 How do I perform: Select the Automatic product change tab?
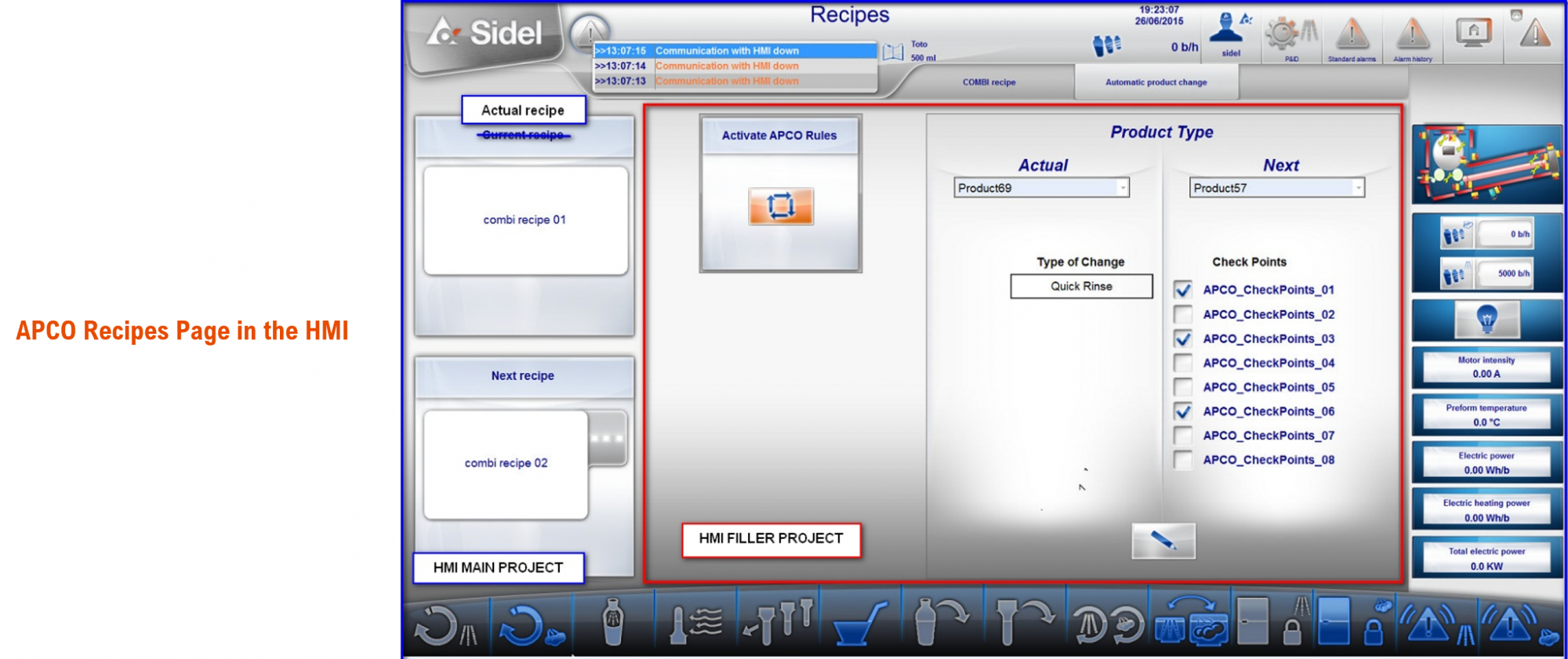tap(1156, 82)
